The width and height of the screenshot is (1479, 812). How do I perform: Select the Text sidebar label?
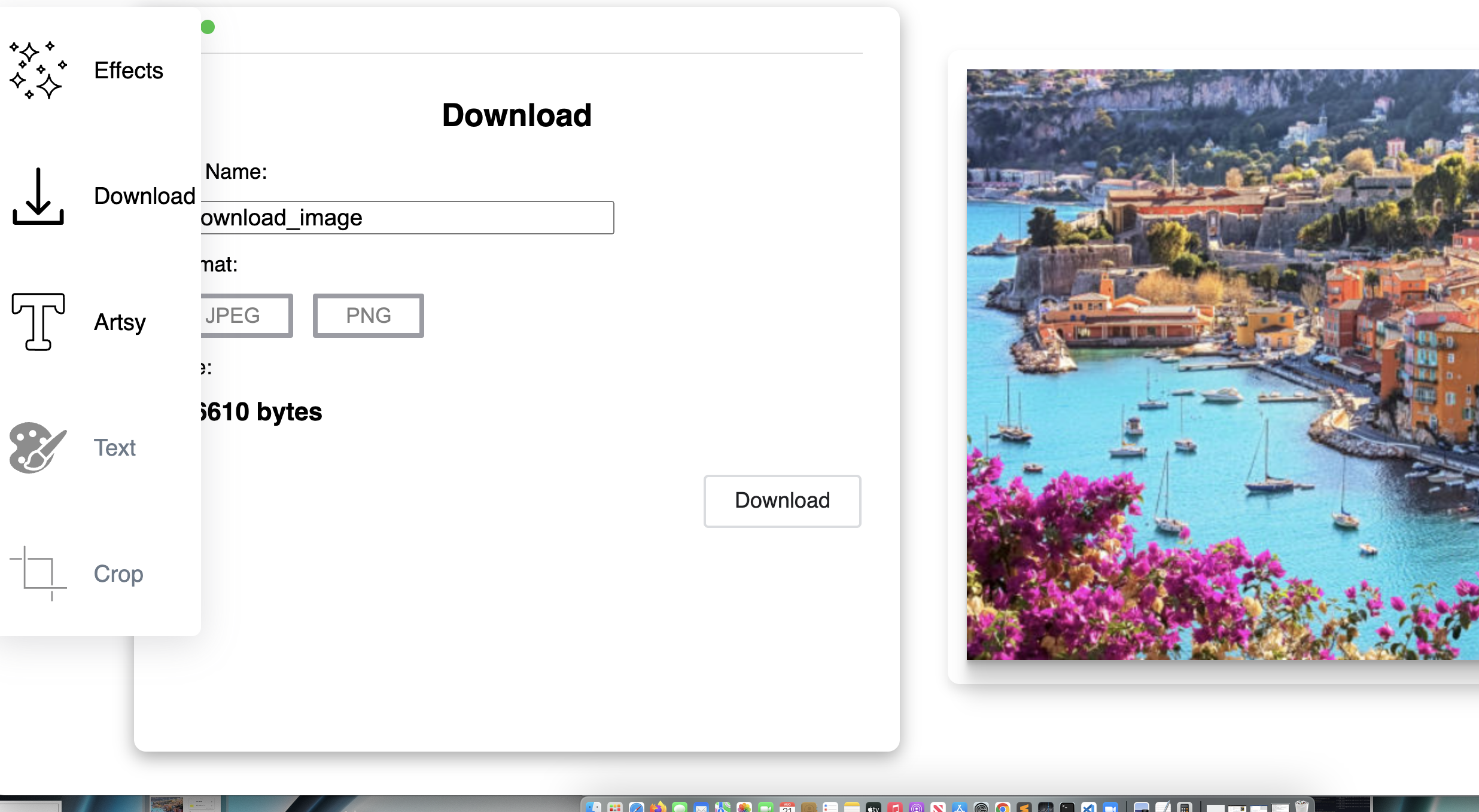point(115,448)
